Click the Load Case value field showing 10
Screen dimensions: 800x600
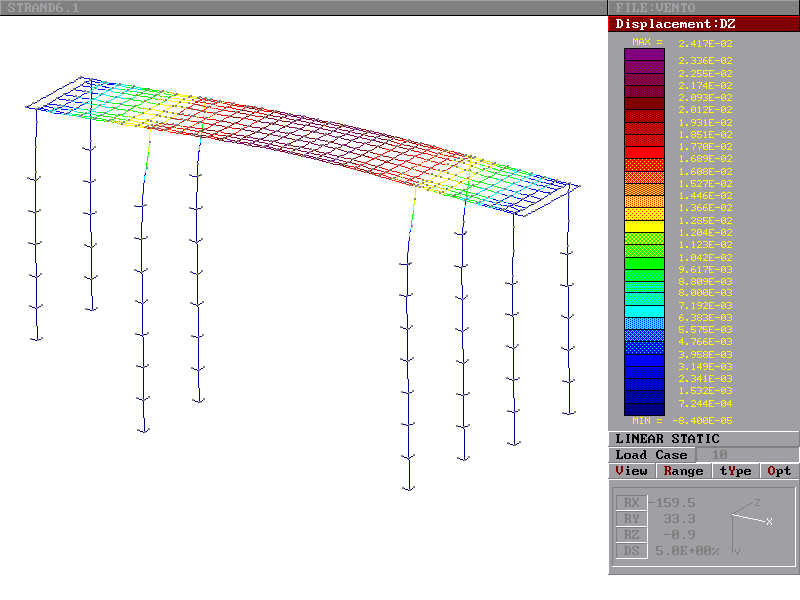click(719, 455)
